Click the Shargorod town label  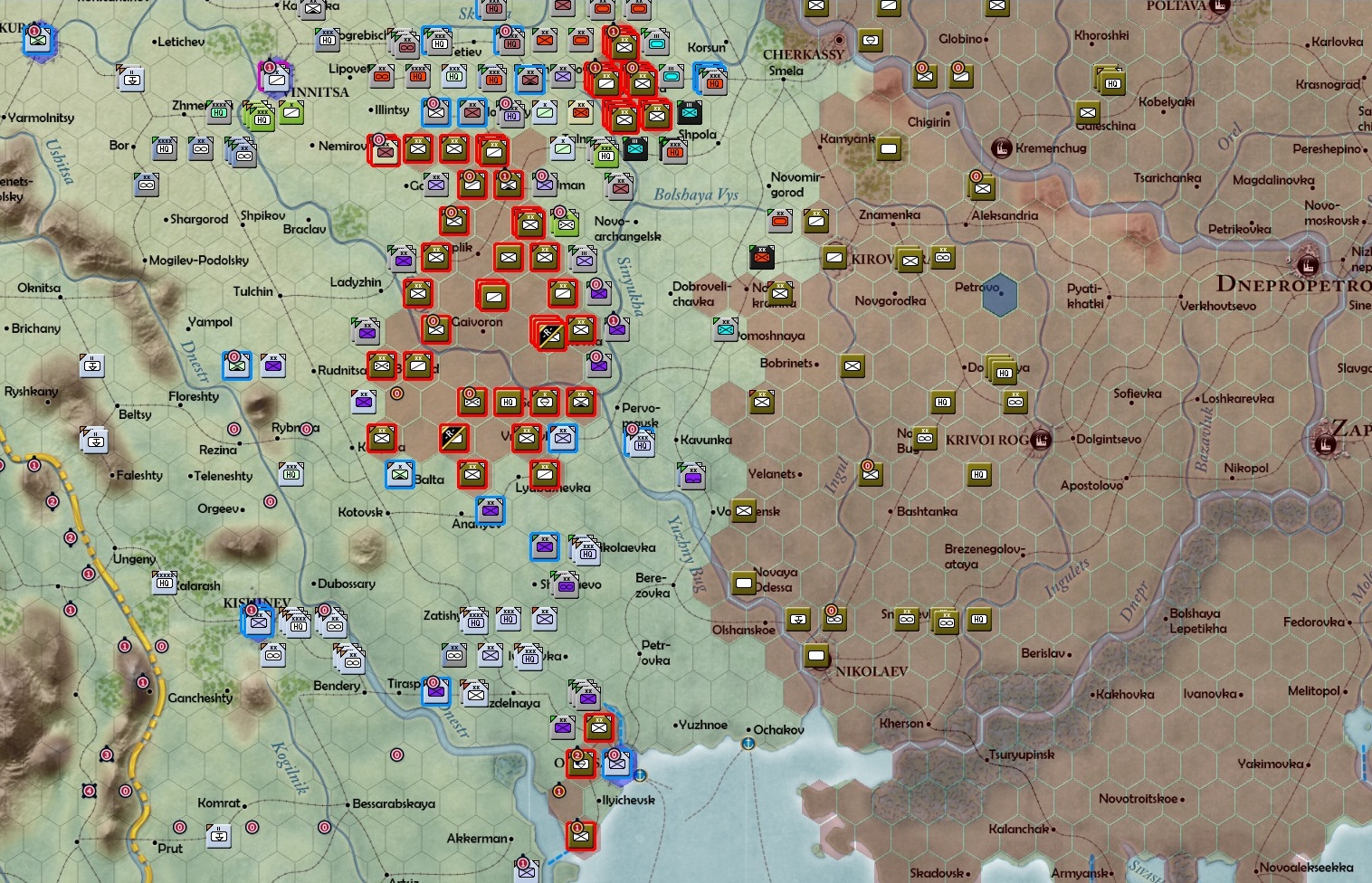[200, 219]
